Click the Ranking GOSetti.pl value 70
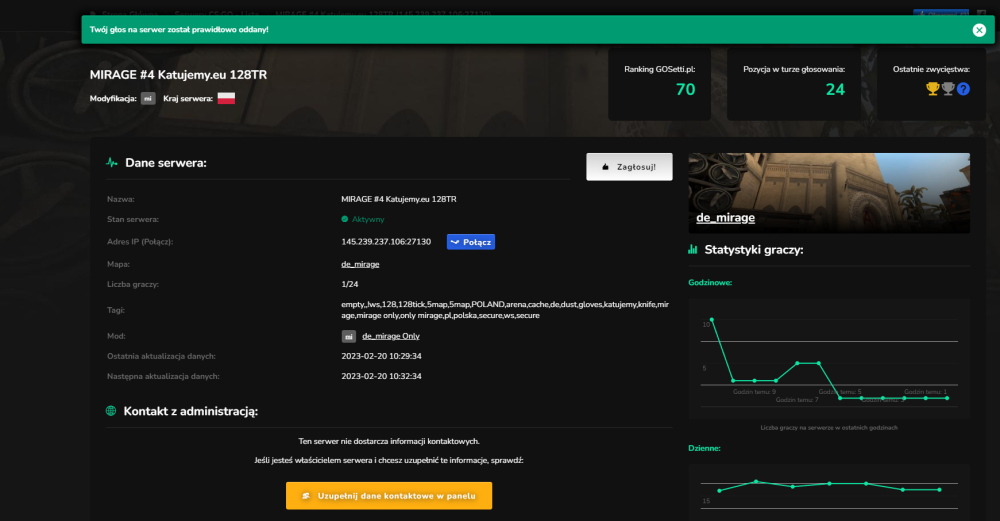 point(686,89)
